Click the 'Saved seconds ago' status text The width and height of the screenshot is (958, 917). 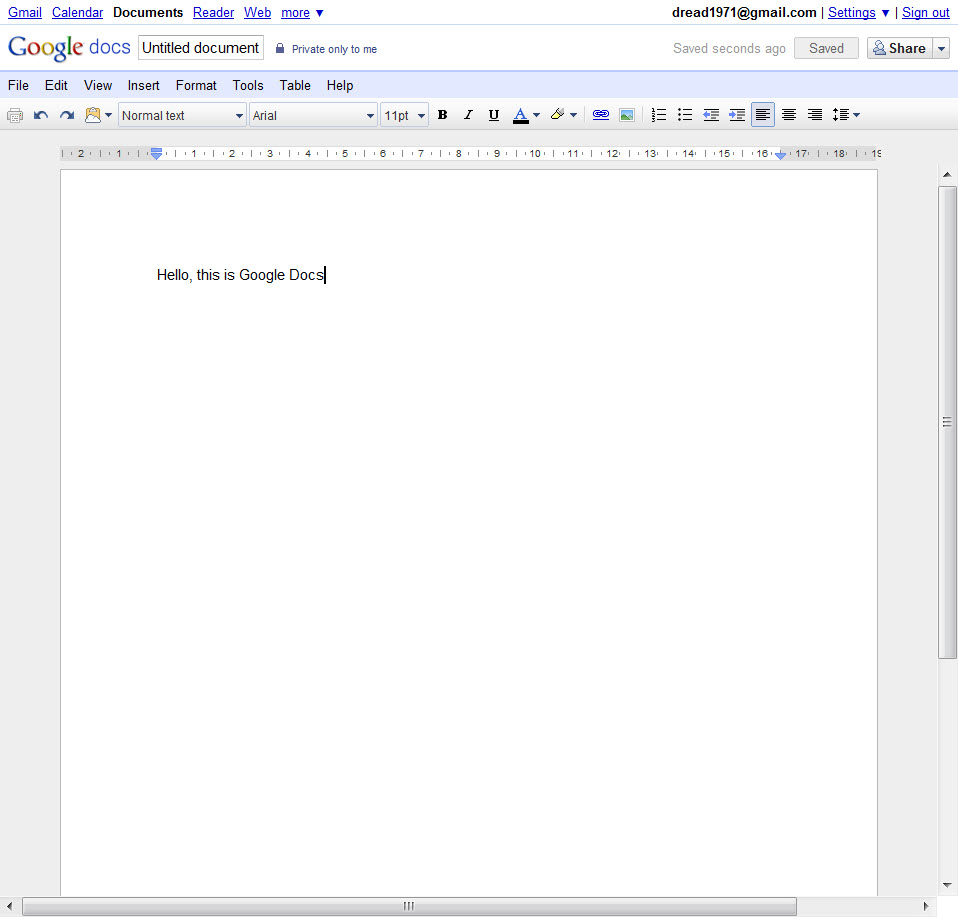(729, 49)
